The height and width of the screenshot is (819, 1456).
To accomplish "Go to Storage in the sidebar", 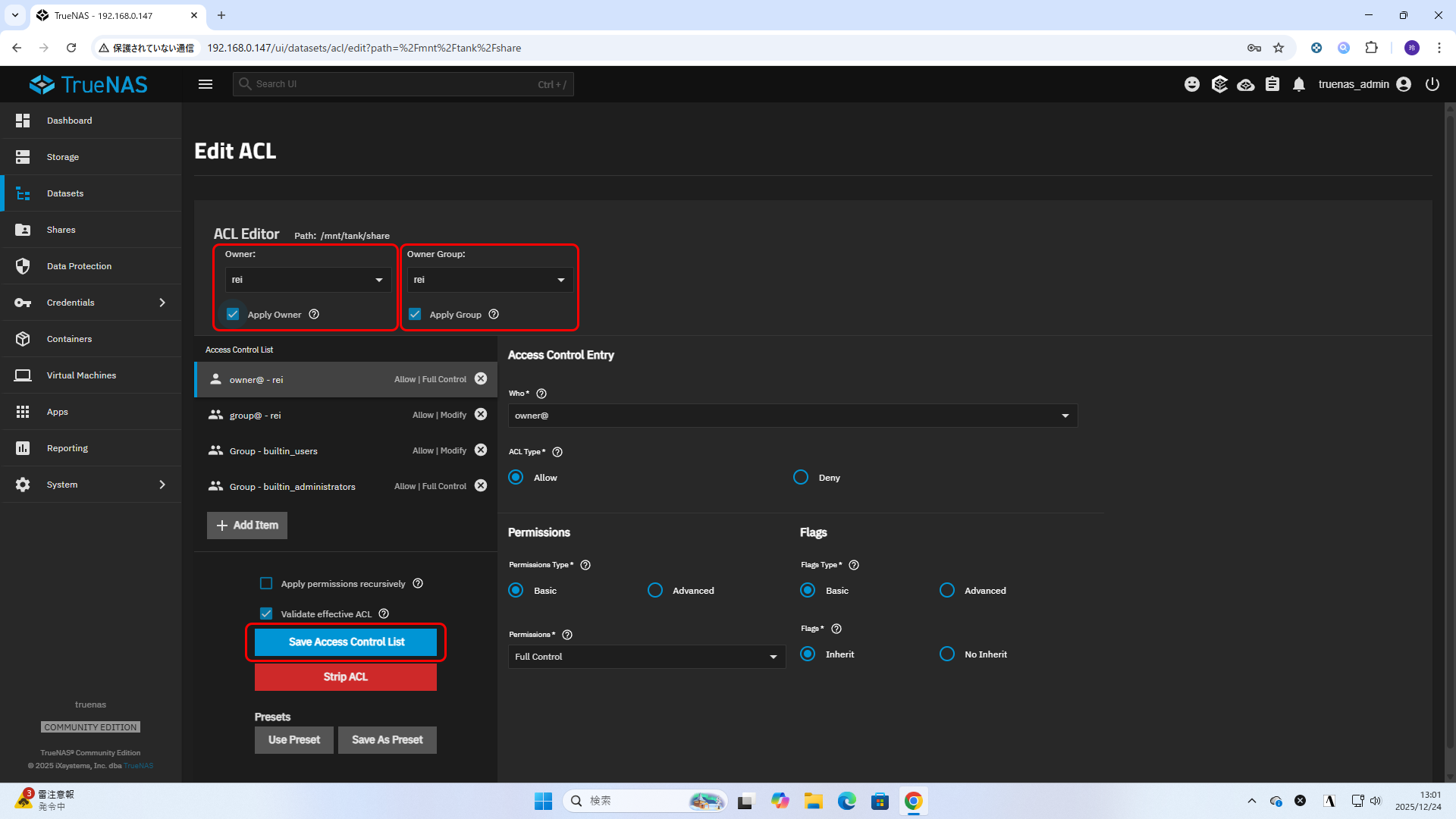I will (63, 157).
